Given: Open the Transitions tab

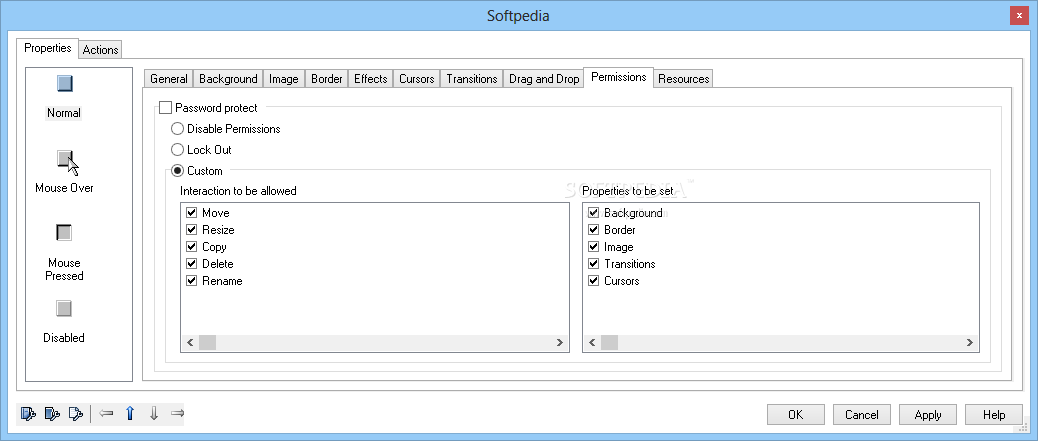Looking at the screenshot, I should click(472, 79).
